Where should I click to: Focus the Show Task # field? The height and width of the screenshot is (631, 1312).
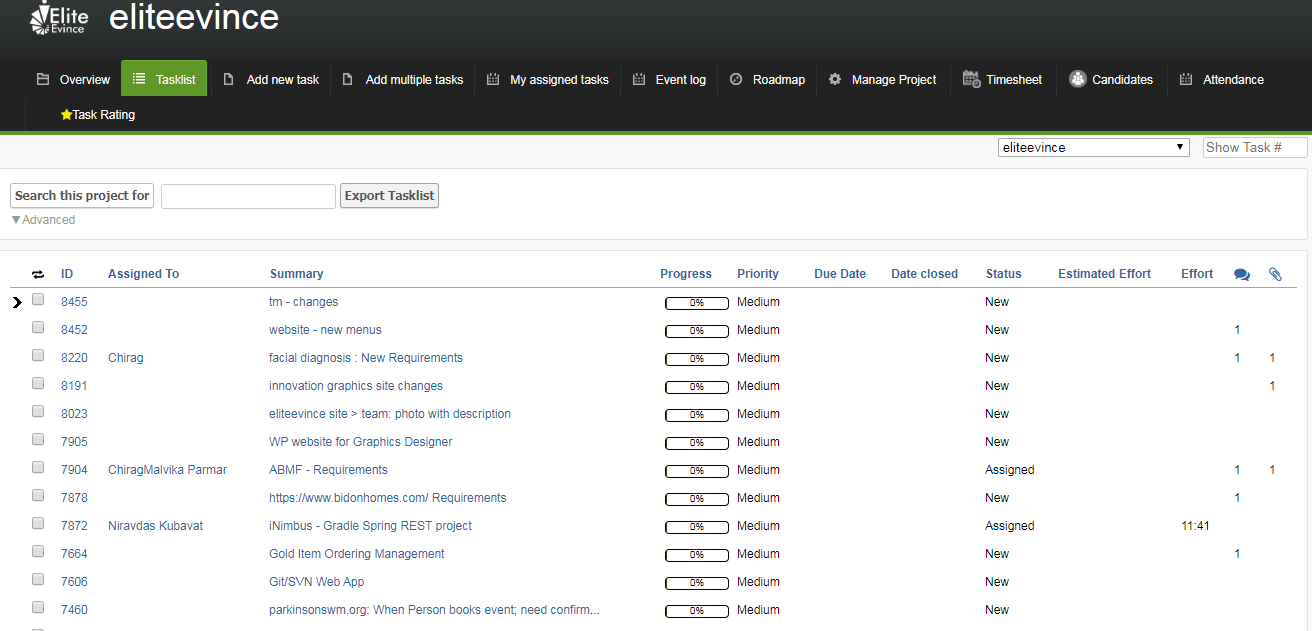1255,147
